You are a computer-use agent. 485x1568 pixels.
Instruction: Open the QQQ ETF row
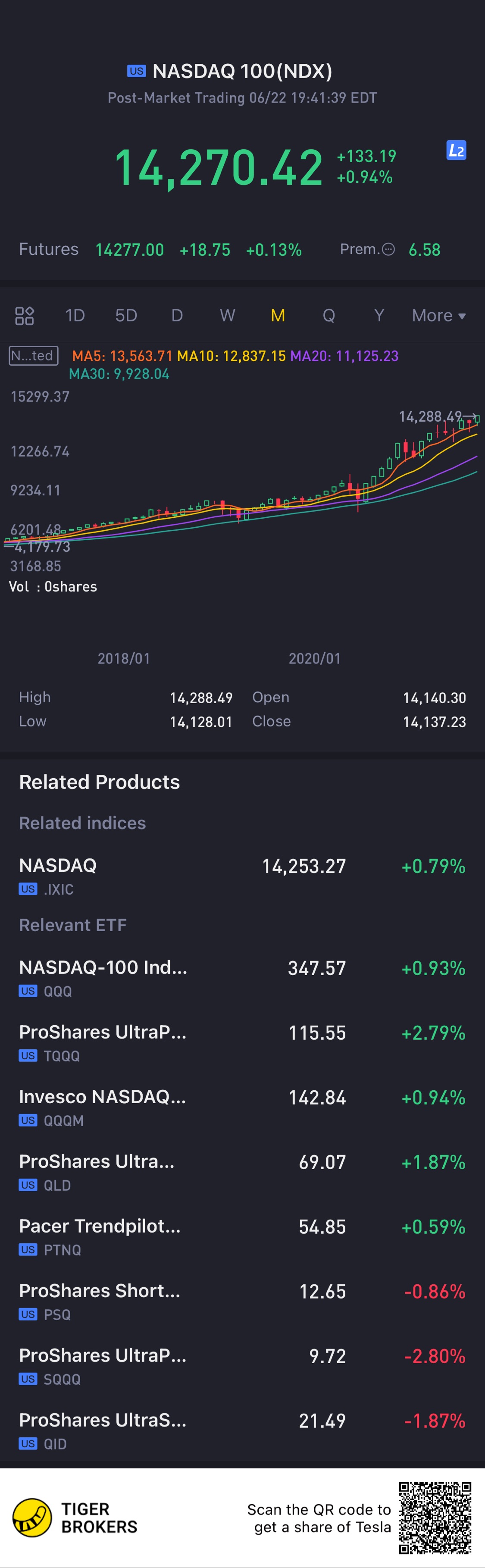(242, 978)
